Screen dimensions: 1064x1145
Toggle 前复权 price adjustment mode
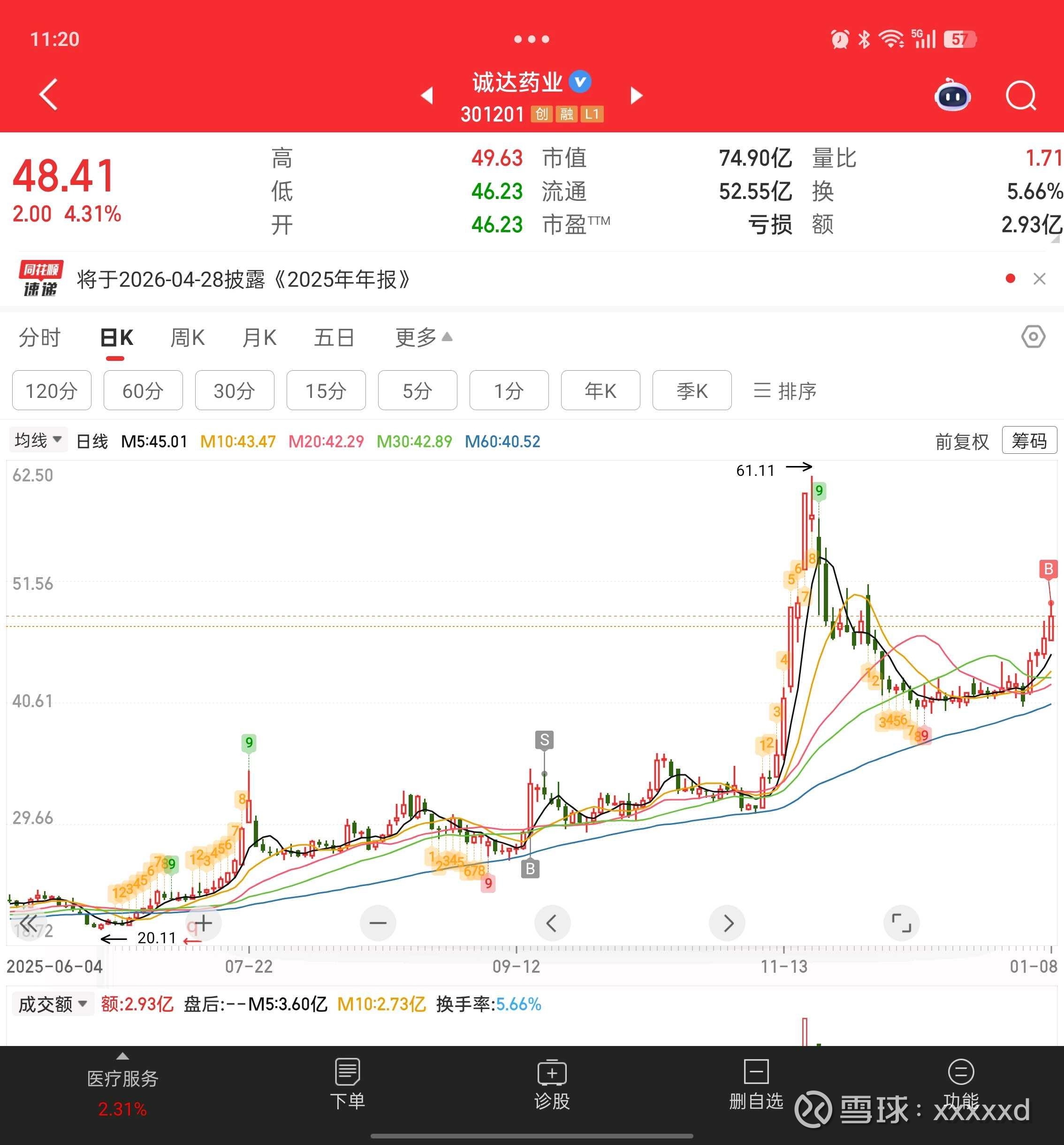click(962, 442)
